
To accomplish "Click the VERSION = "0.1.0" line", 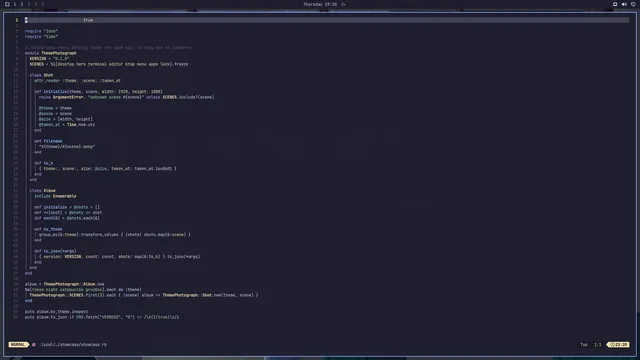I will [49, 58].
